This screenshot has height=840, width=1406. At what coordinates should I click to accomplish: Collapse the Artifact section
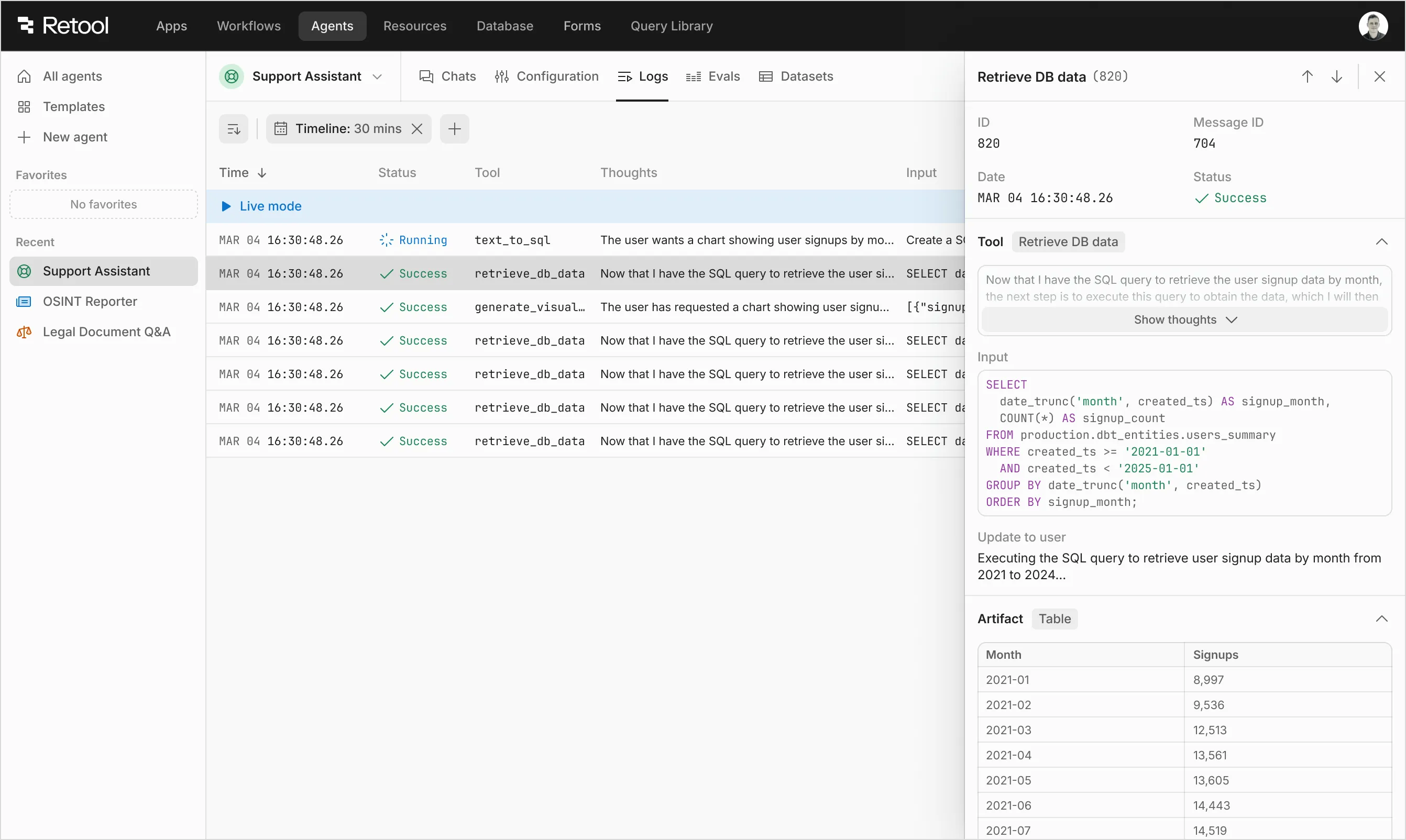1382,618
